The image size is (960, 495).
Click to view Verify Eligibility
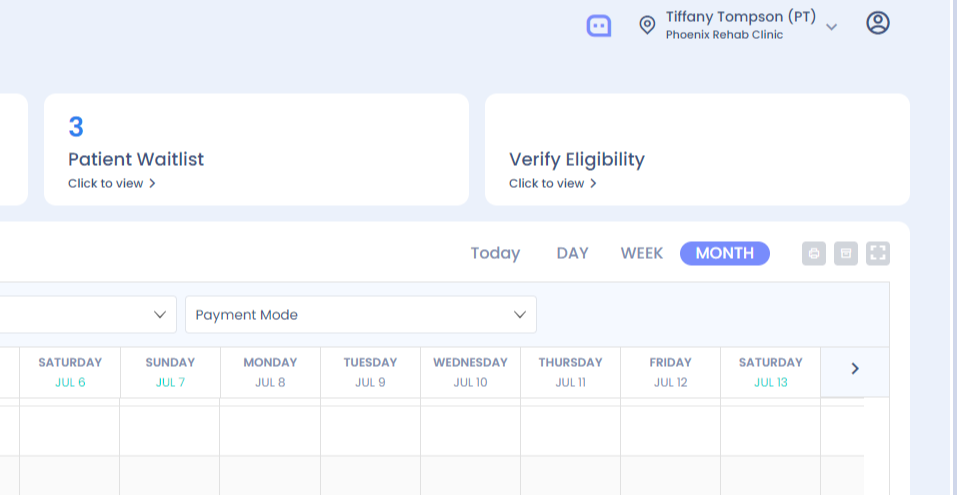553,183
